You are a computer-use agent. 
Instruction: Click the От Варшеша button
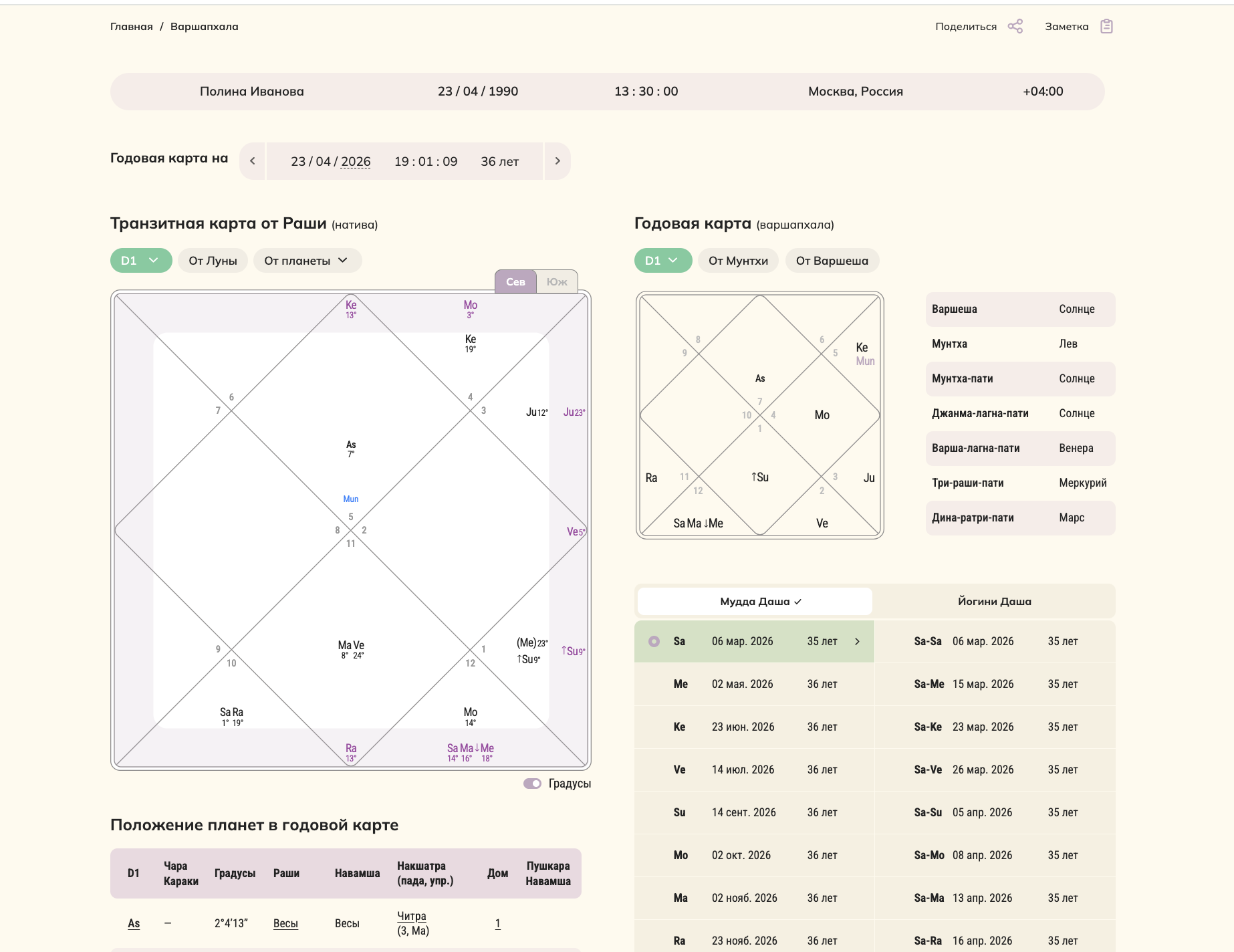(832, 261)
